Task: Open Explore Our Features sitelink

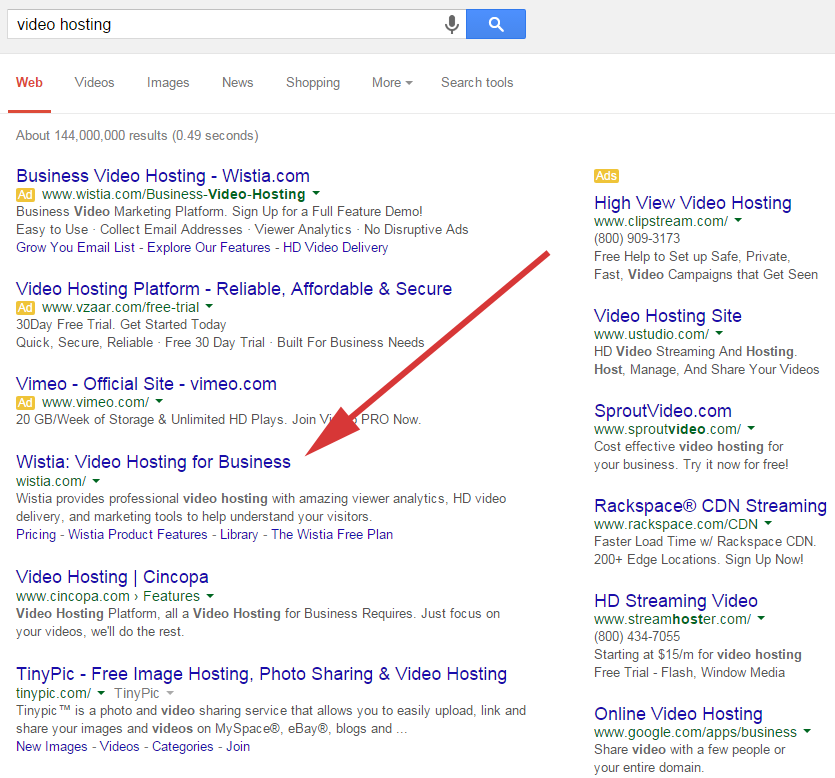Action: tap(209, 248)
